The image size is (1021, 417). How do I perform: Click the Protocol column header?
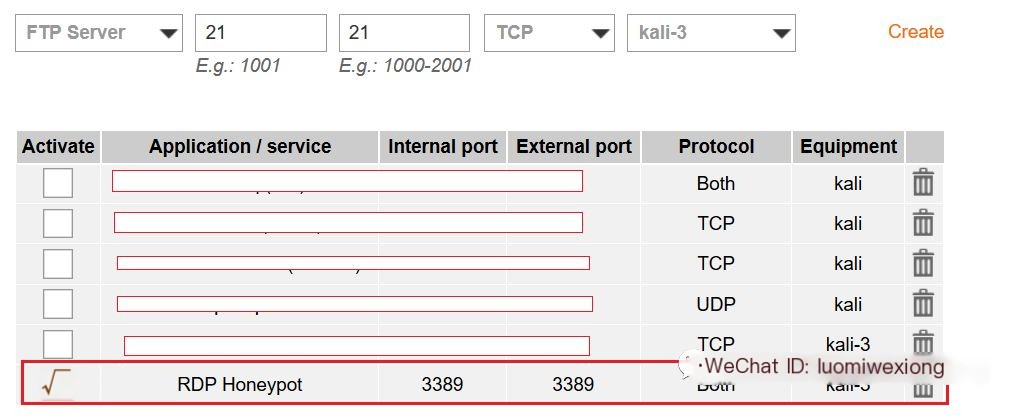click(716, 147)
